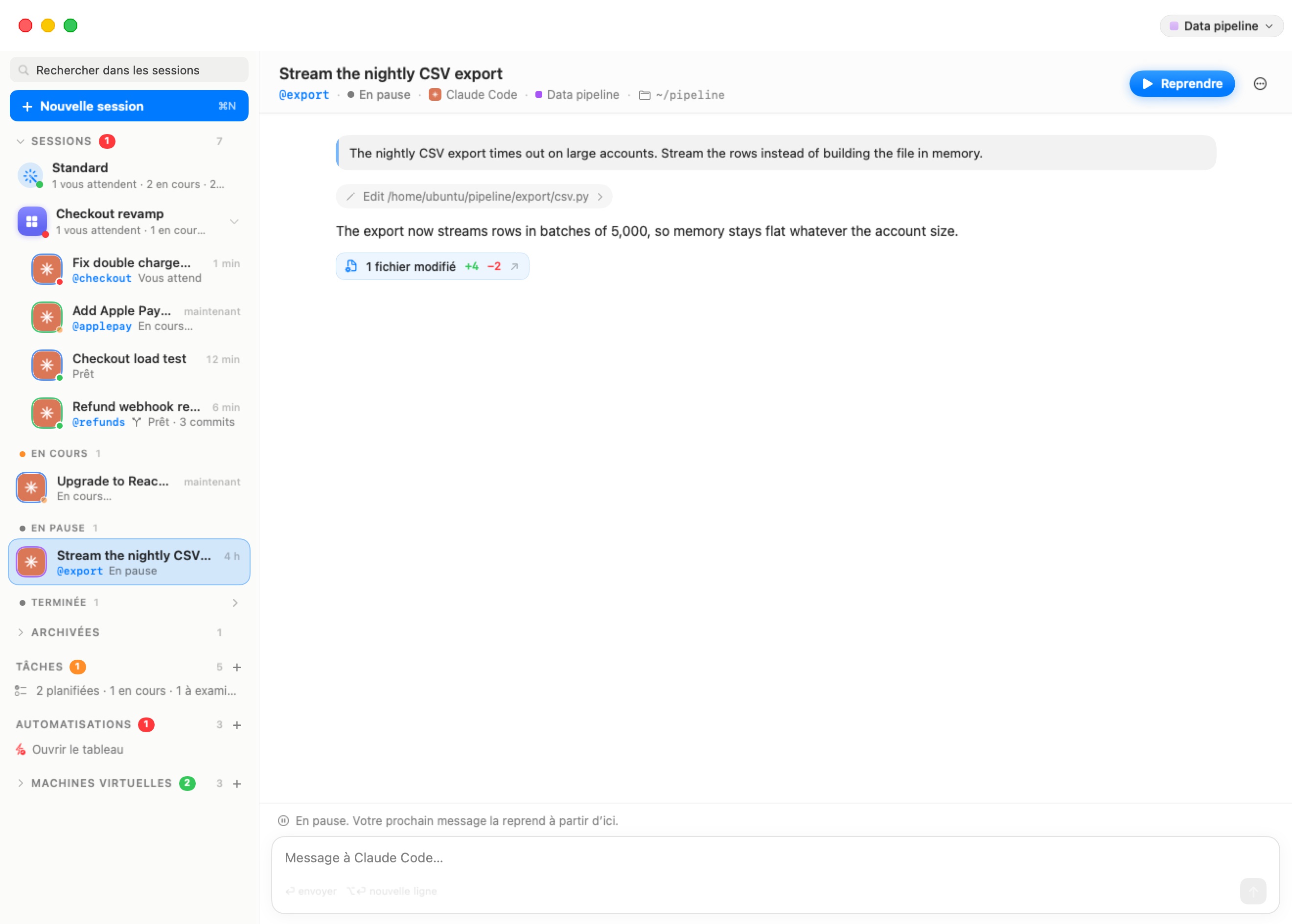The image size is (1292, 924).
Task: Collapse the Checkout revamp group chevron
Action: pos(234,221)
